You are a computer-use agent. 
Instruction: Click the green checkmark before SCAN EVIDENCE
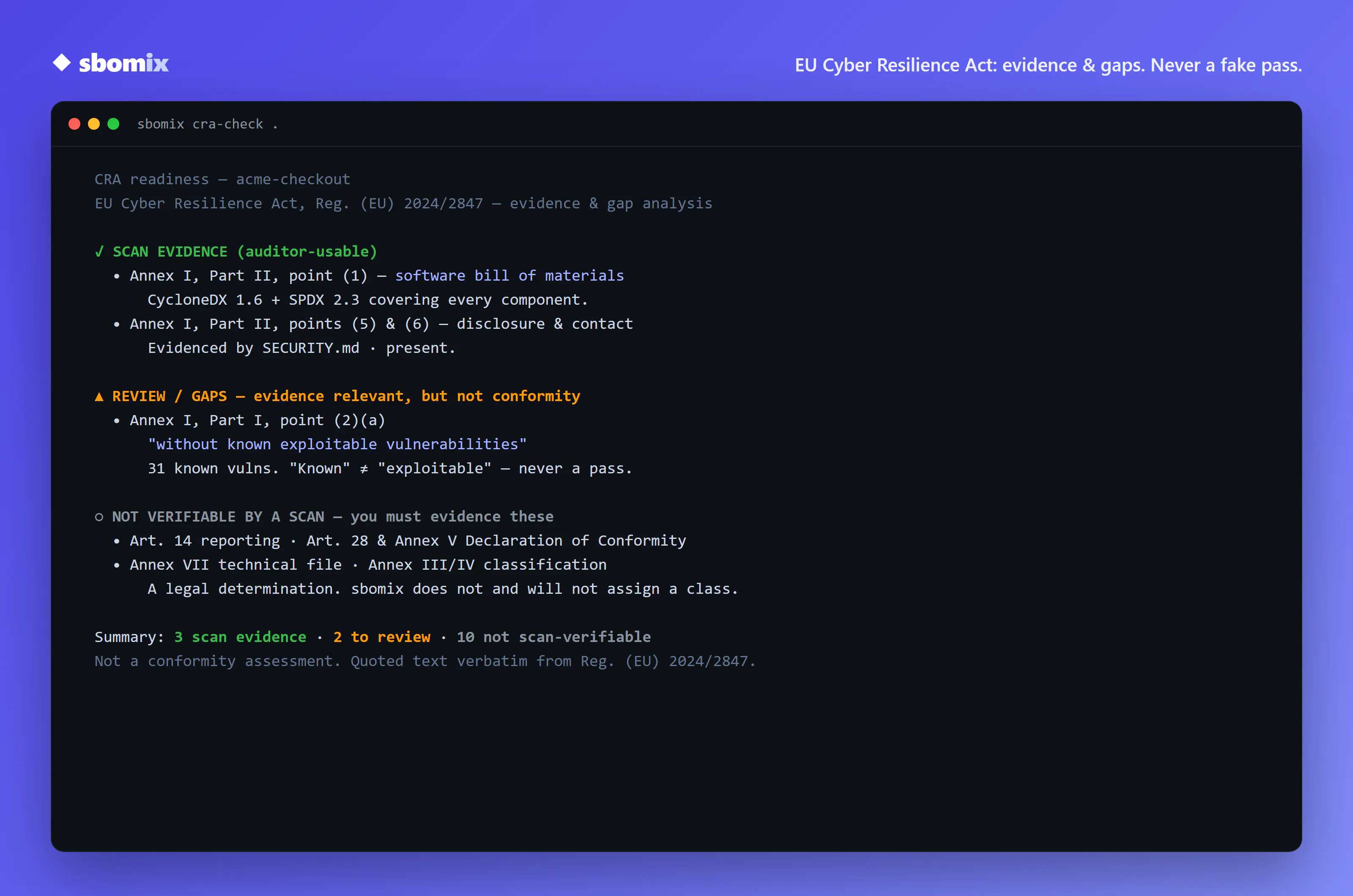click(99, 251)
